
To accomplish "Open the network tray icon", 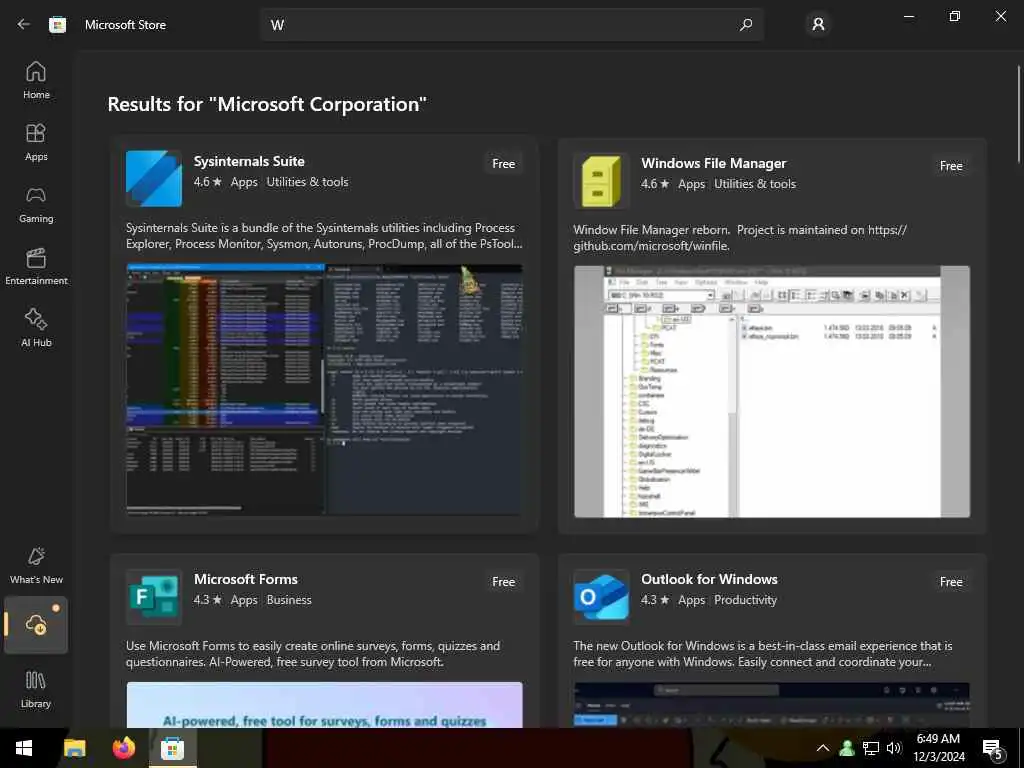I will [871, 748].
